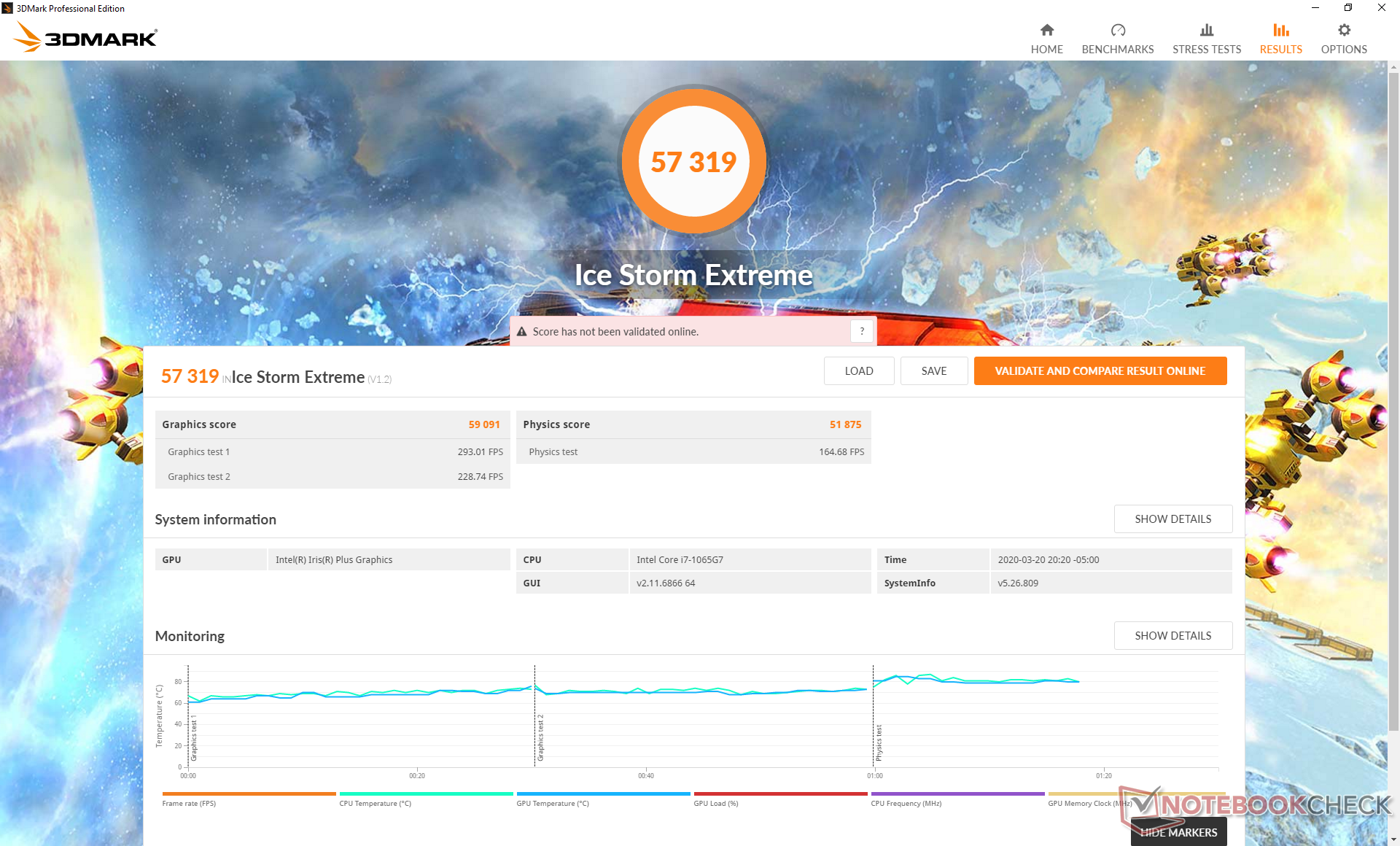Open Options via the gear icon
This screenshot has width=1400, height=846.
tap(1343, 31)
